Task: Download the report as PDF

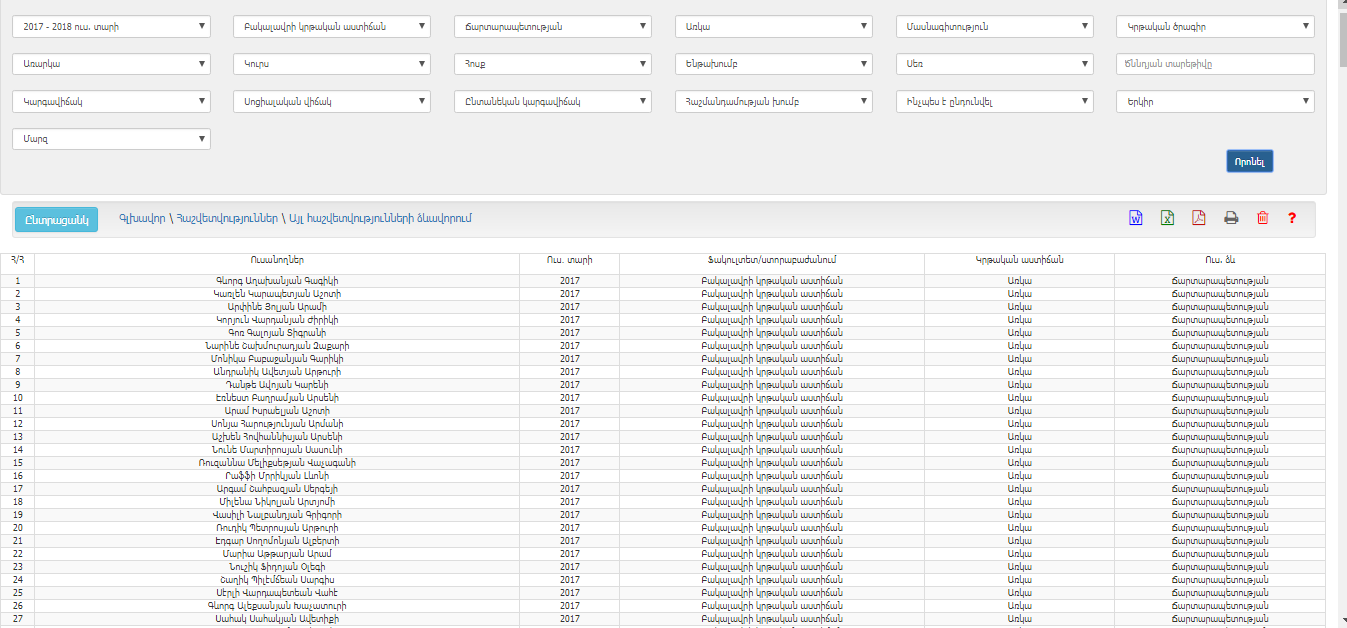Action: tap(1198, 218)
